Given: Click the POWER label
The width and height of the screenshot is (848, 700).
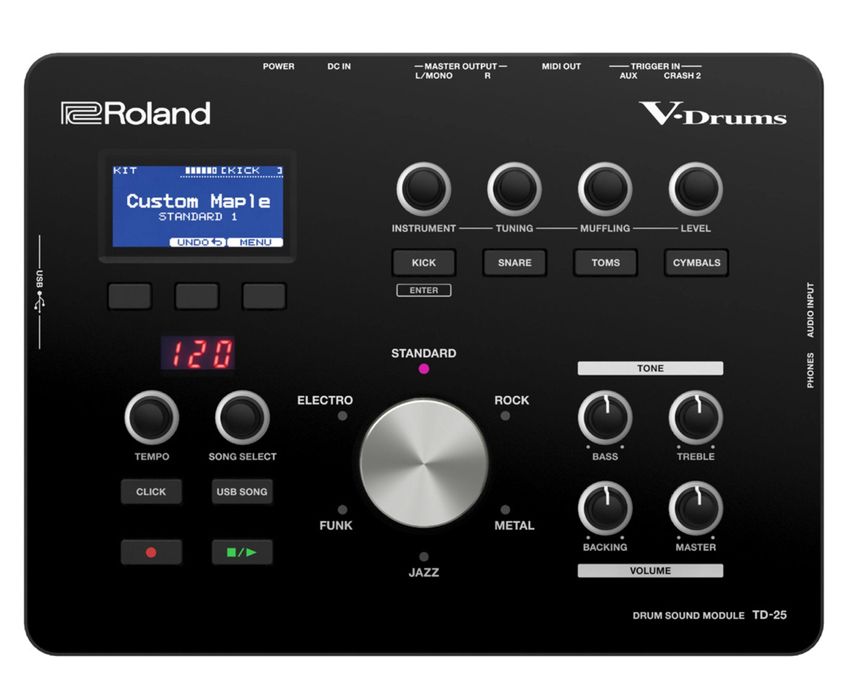Looking at the screenshot, I should tap(279, 67).
